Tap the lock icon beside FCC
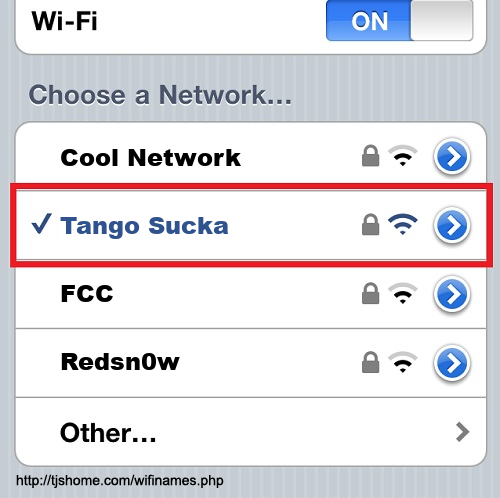 point(370,294)
